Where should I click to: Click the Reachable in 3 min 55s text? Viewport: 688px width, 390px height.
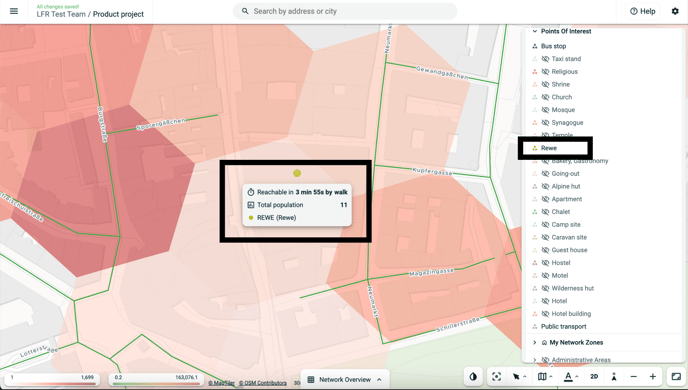click(302, 192)
